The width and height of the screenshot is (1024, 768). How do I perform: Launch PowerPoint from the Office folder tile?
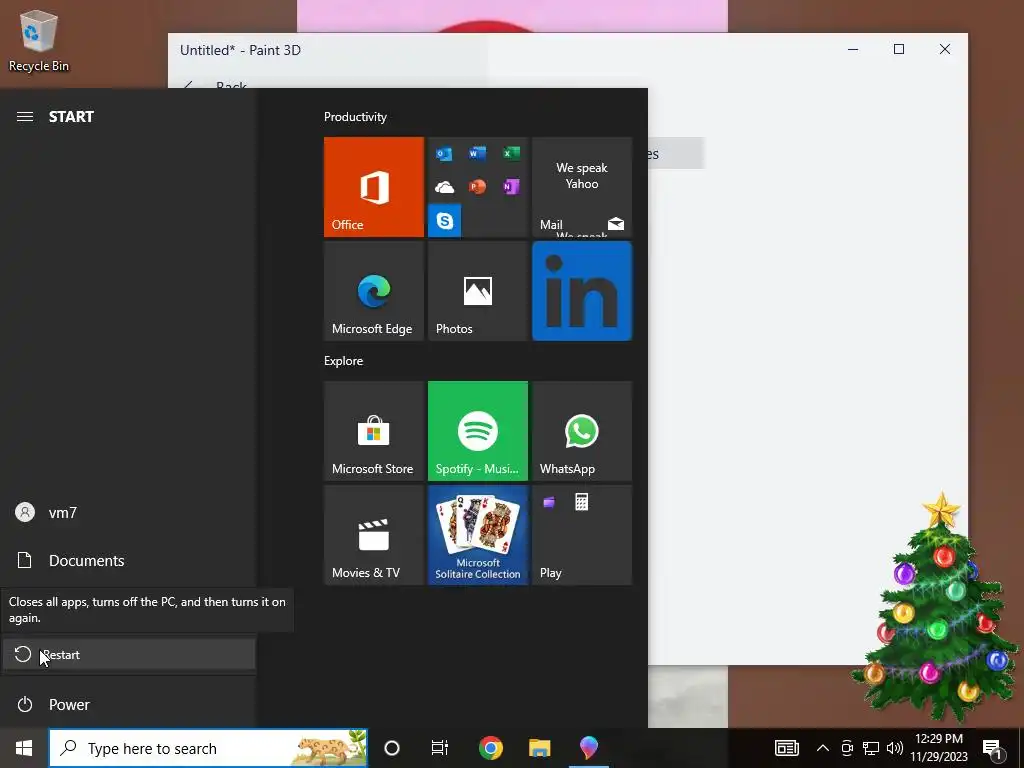click(477, 187)
